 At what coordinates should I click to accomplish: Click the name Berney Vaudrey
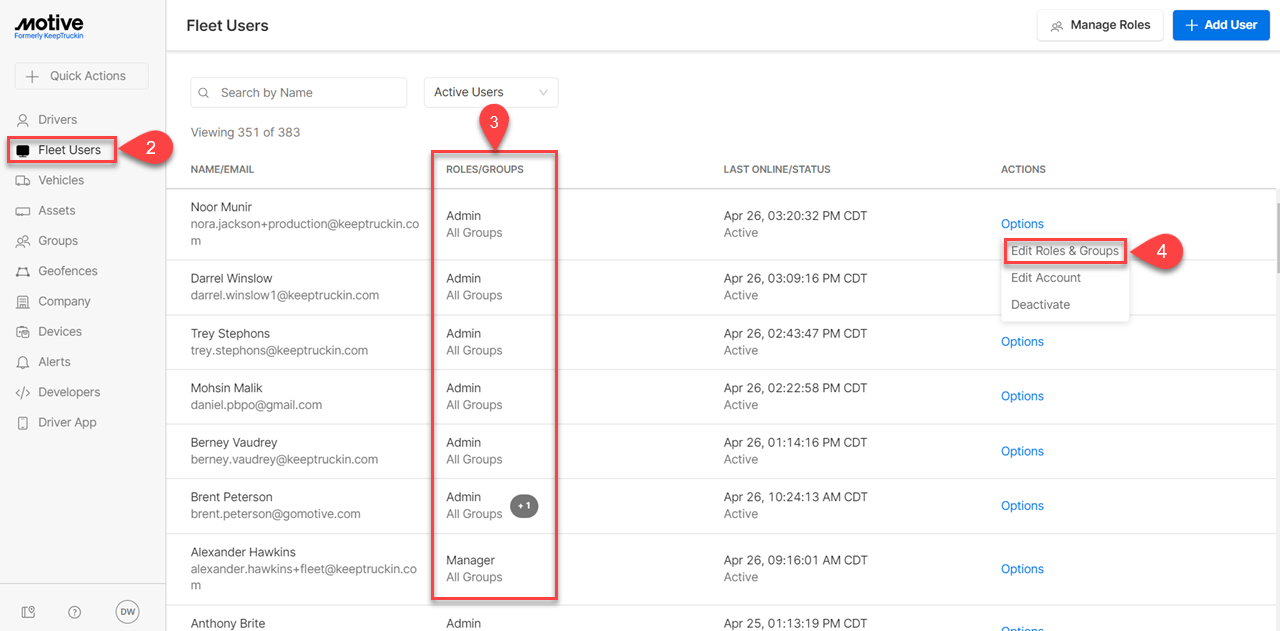(234, 443)
